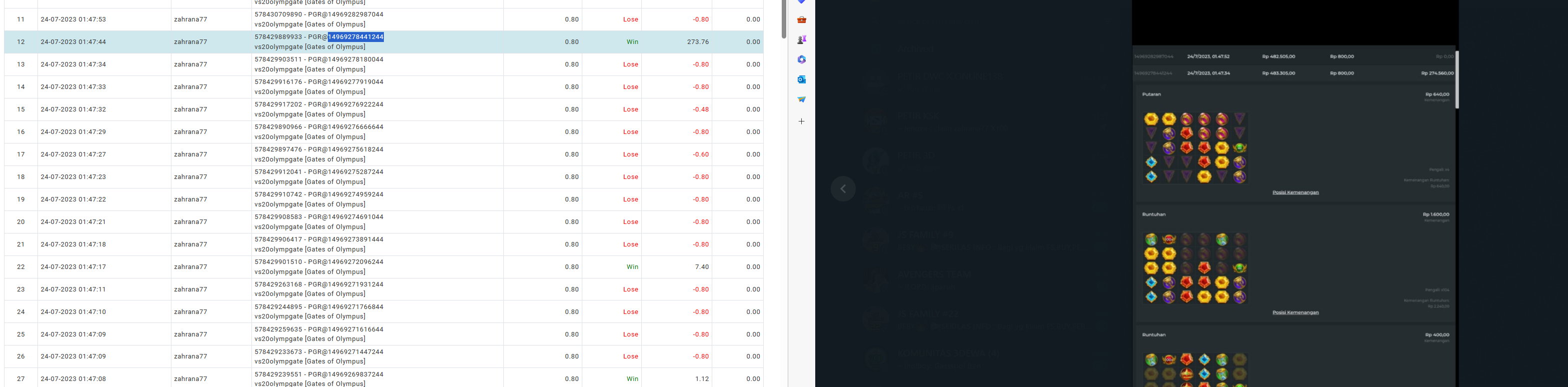Click the Win status in row 27
Viewport: 1568px width, 387px height.
click(x=632, y=379)
